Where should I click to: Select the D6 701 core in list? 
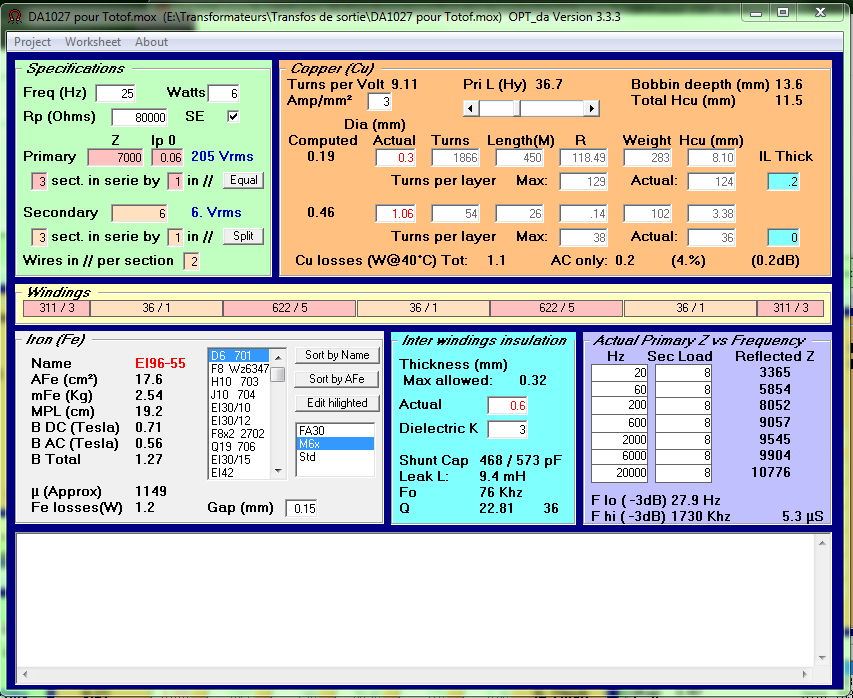coord(239,356)
